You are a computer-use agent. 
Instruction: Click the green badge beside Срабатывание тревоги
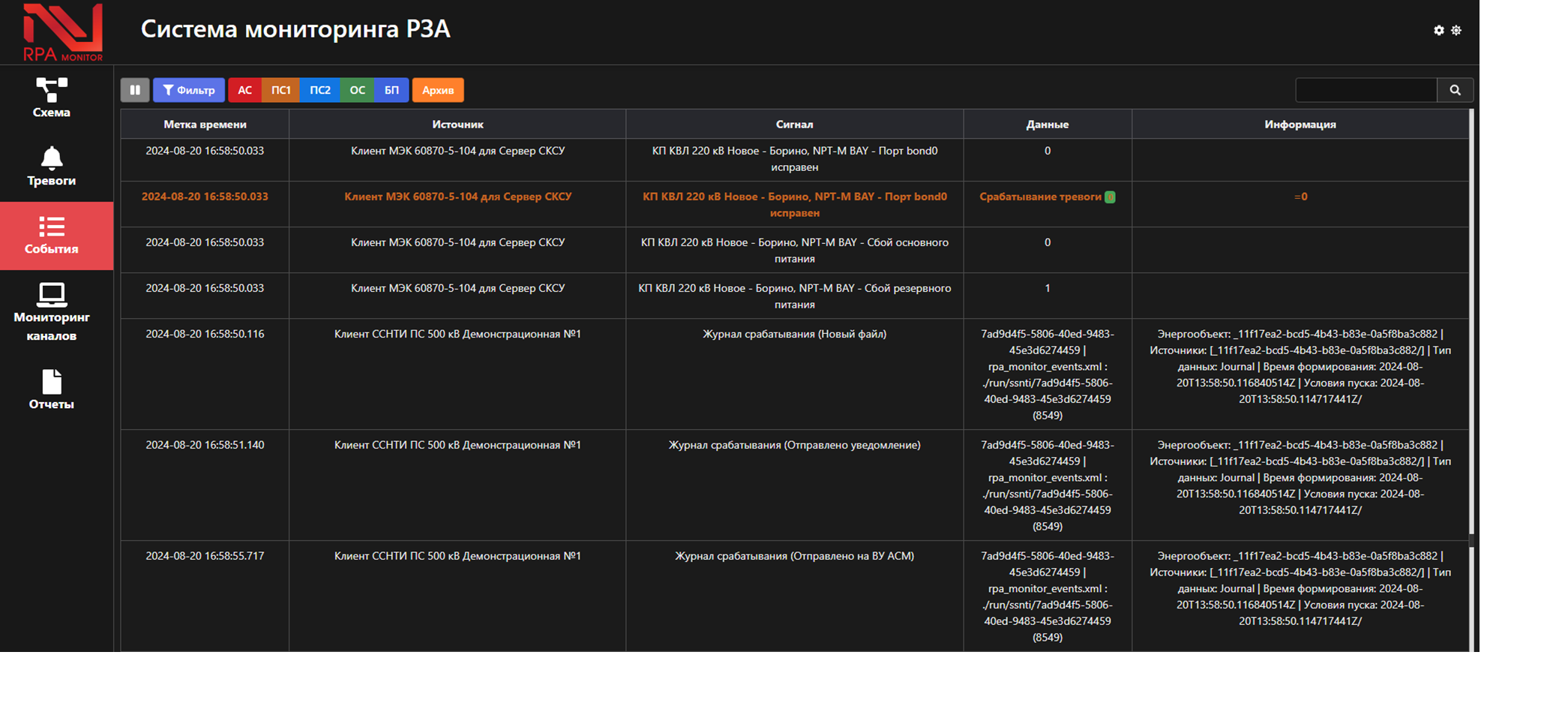1110,197
